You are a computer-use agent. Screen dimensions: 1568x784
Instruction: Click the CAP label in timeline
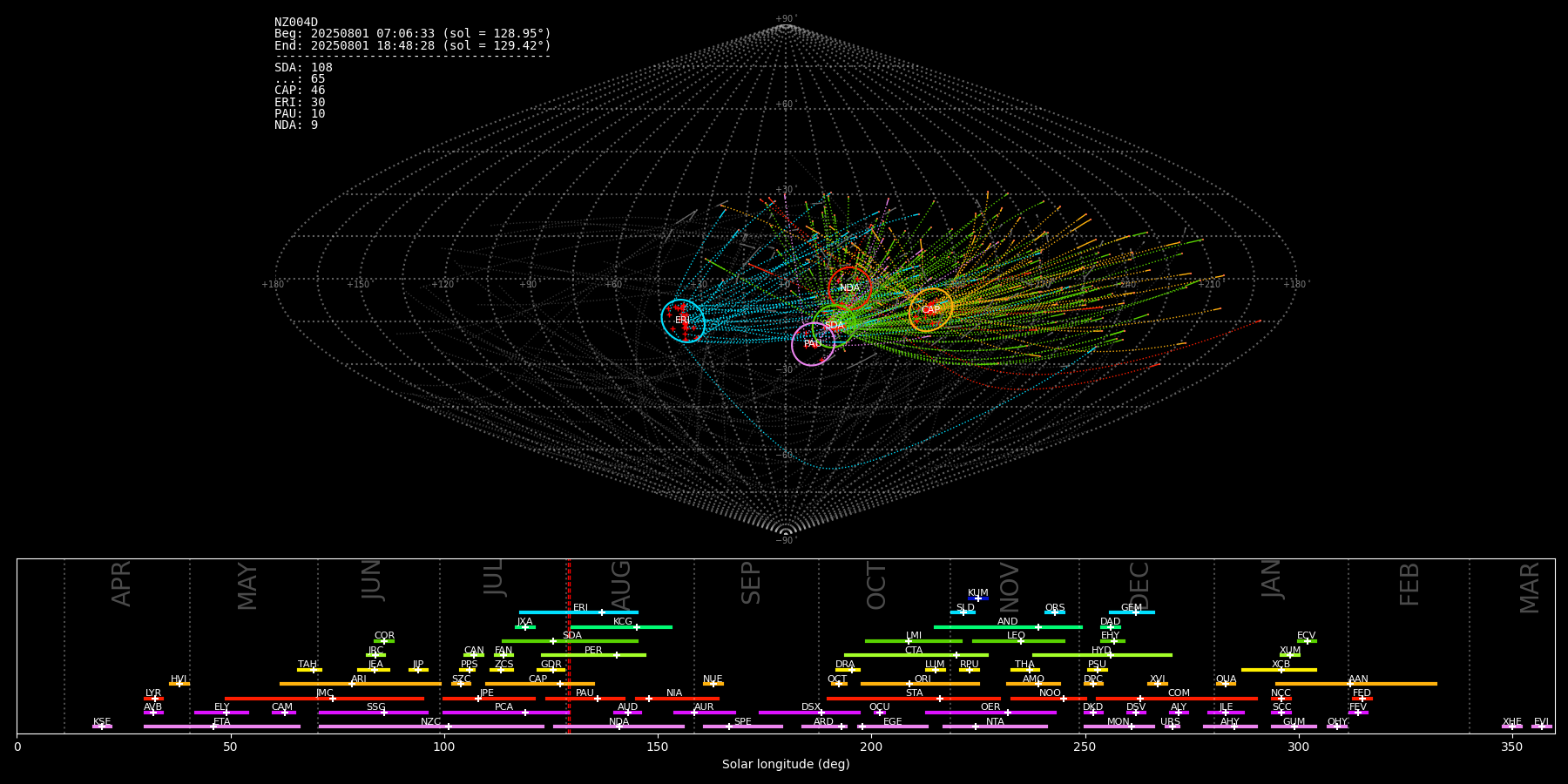[537, 679]
